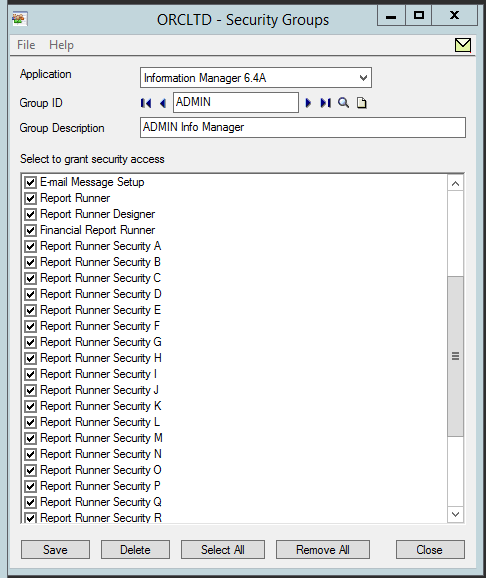Image resolution: width=486 pixels, height=578 pixels.
Task: Uncheck Report Runner Security M
Action: (30, 438)
